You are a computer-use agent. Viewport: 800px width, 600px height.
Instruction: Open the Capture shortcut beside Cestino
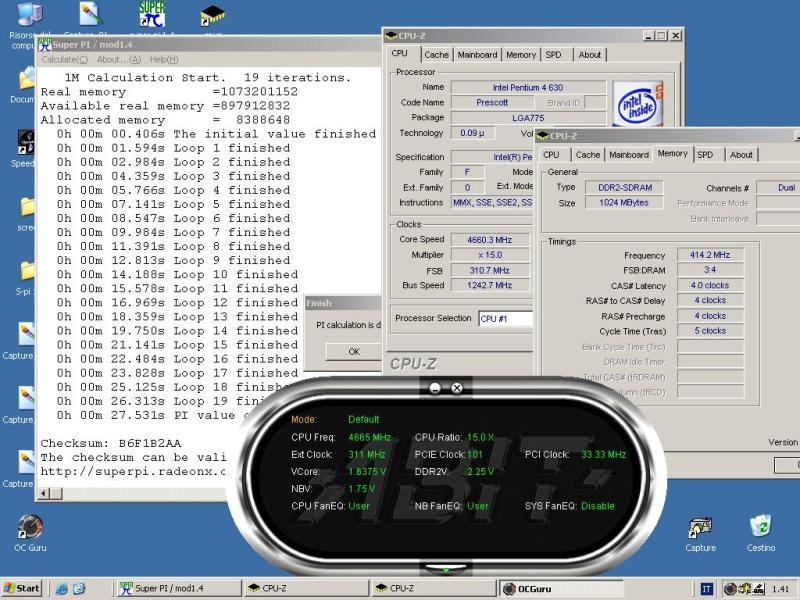(x=700, y=529)
